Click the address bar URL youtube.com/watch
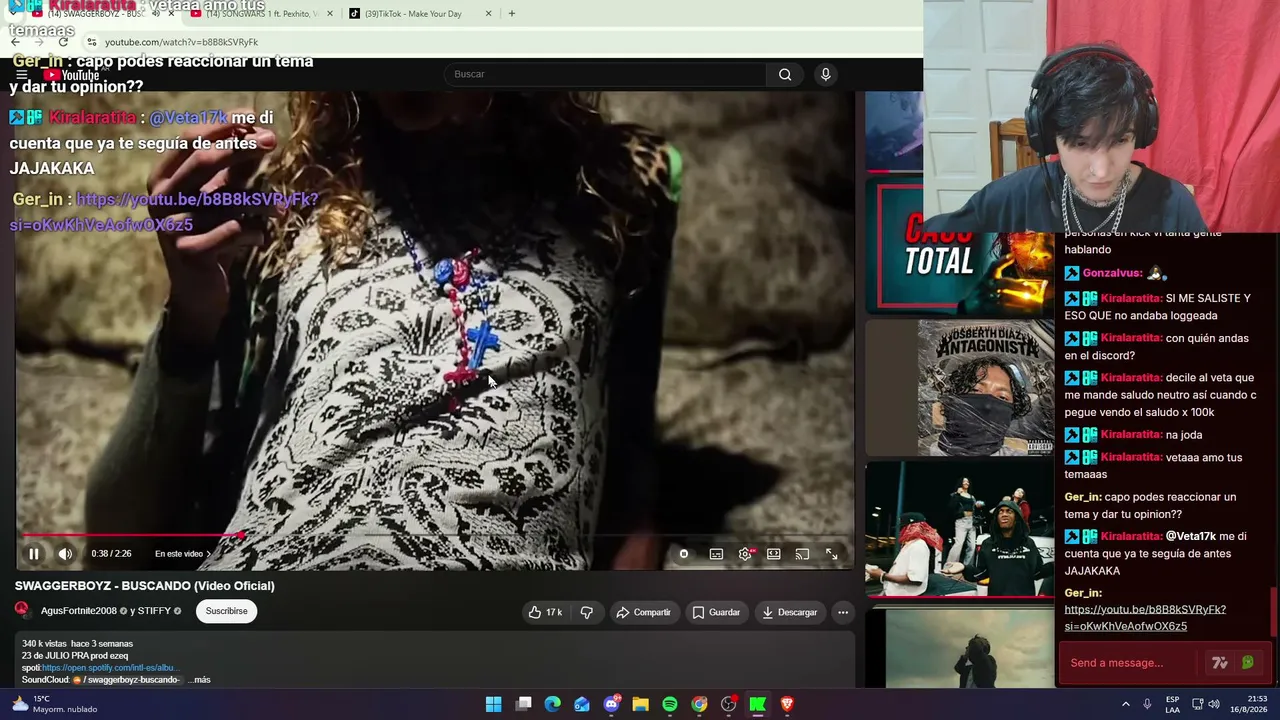The image size is (1280, 720). [x=181, y=42]
